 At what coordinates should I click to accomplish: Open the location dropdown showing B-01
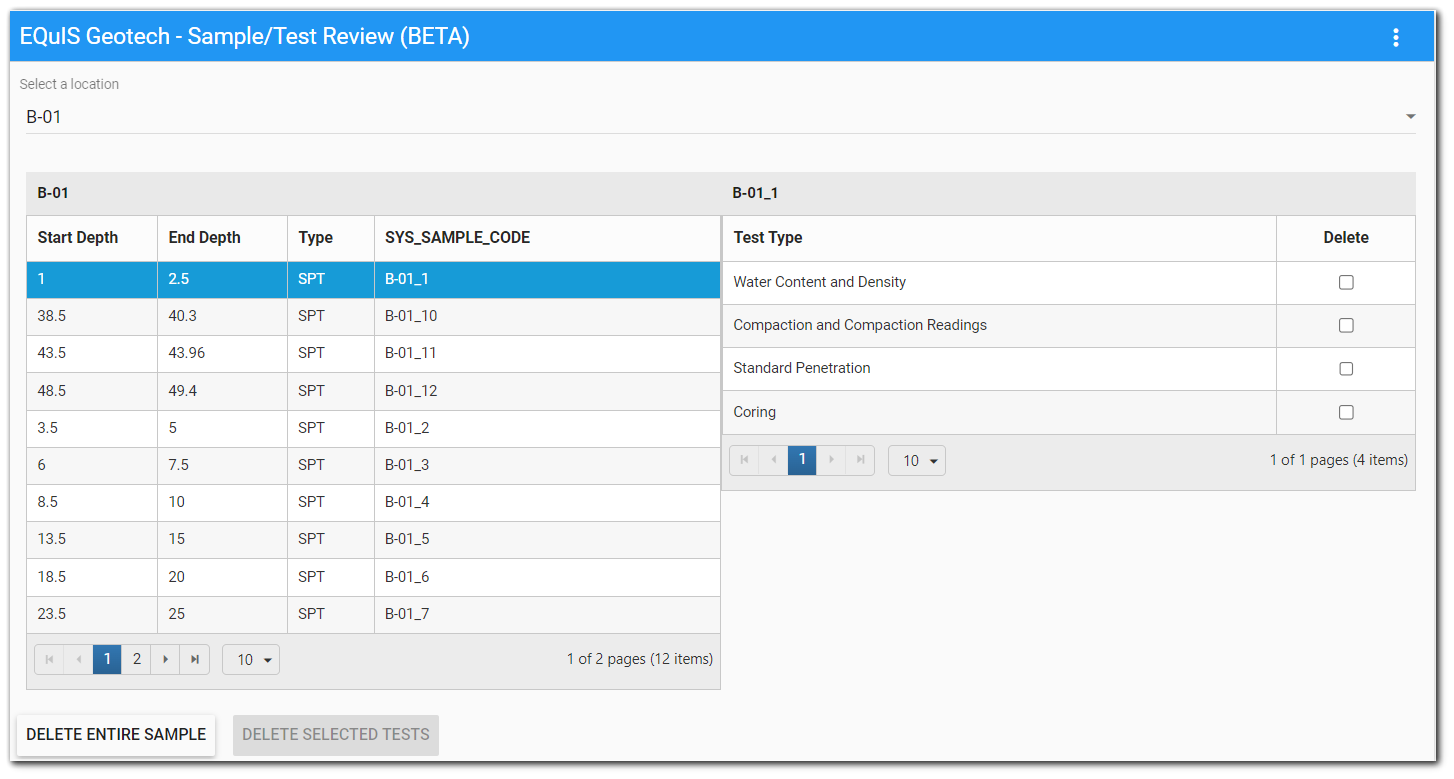click(x=720, y=117)
